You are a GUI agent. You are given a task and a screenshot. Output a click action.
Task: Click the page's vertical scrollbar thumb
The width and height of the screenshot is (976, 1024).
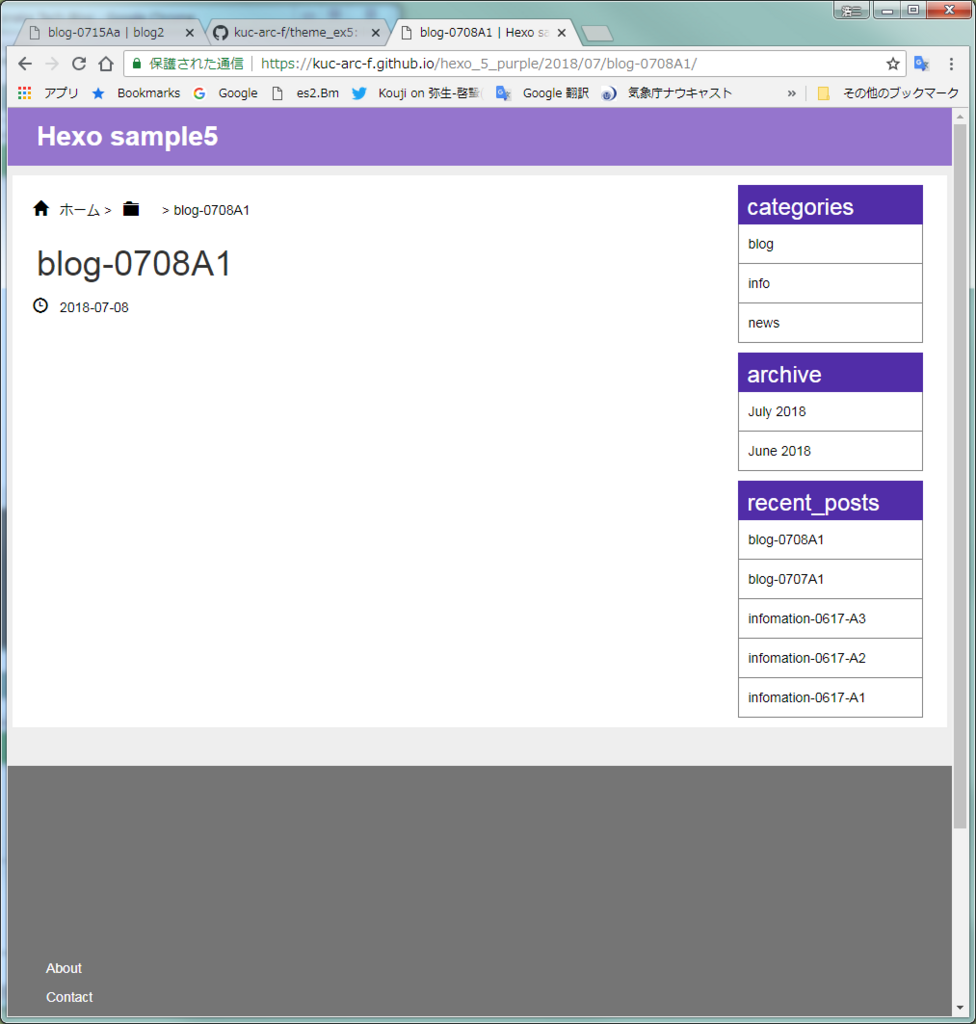coord(959,475)
